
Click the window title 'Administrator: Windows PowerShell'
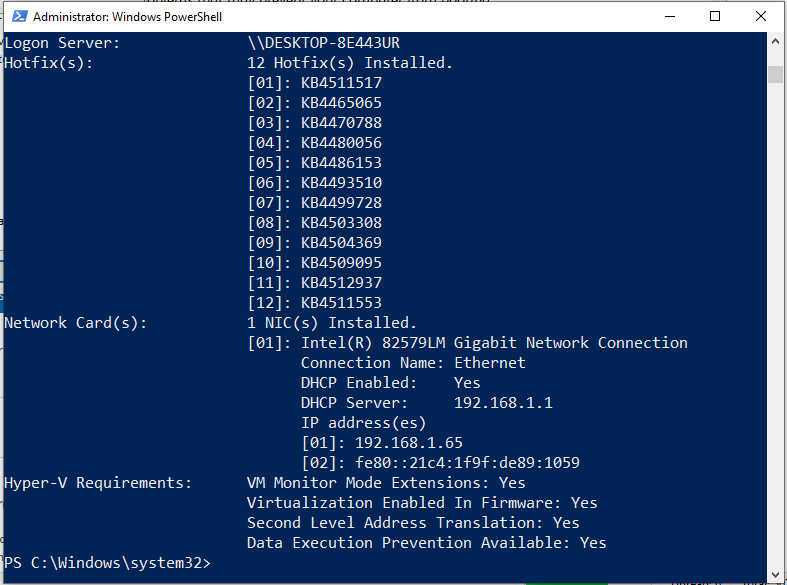[127, 17]
